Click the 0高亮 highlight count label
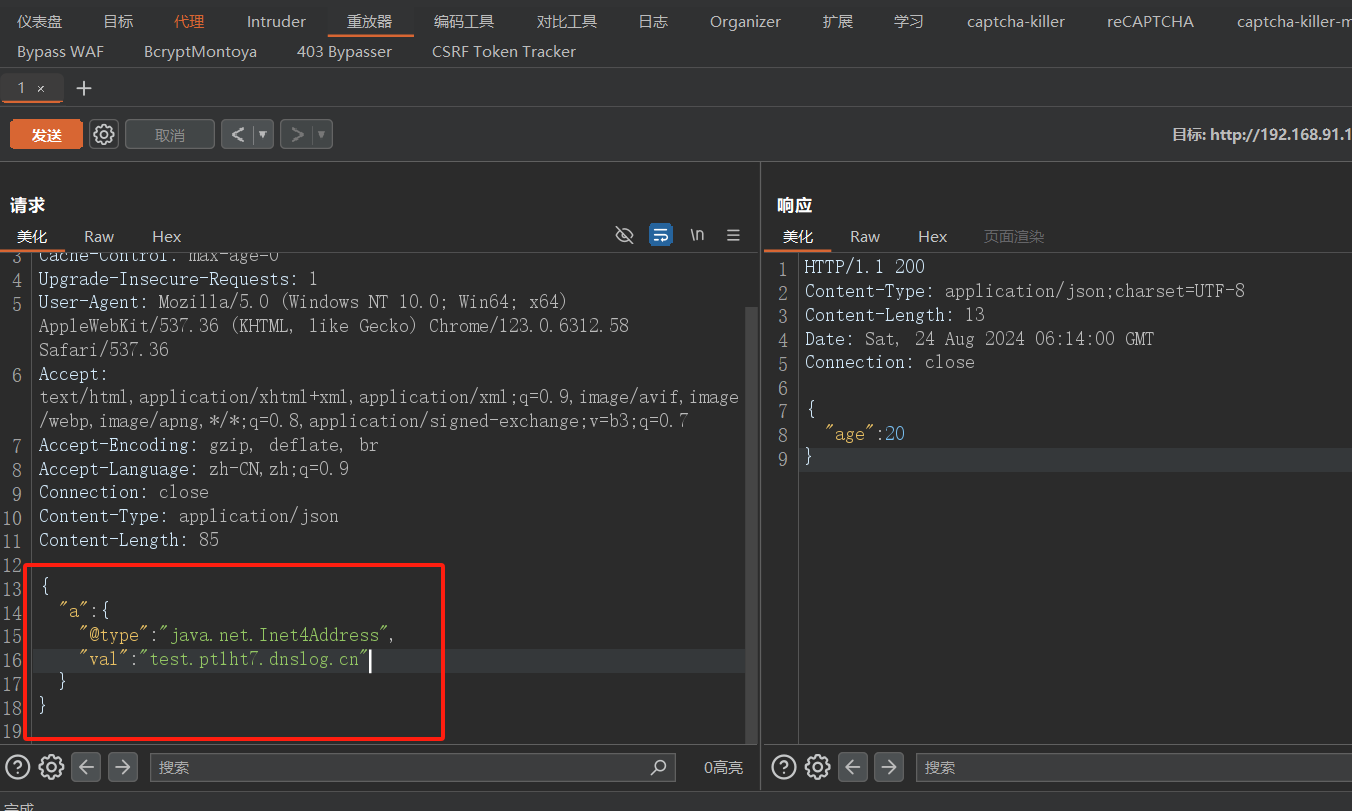 point(723,767)
